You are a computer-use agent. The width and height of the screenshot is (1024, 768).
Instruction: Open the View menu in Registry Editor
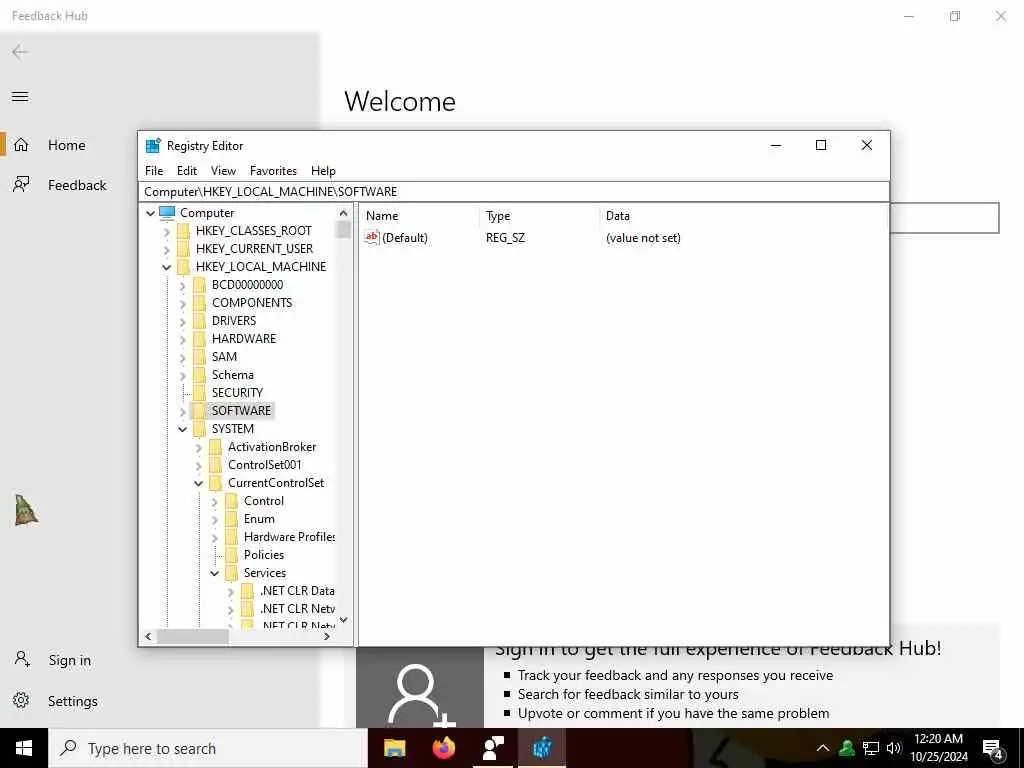click(223, 170)
